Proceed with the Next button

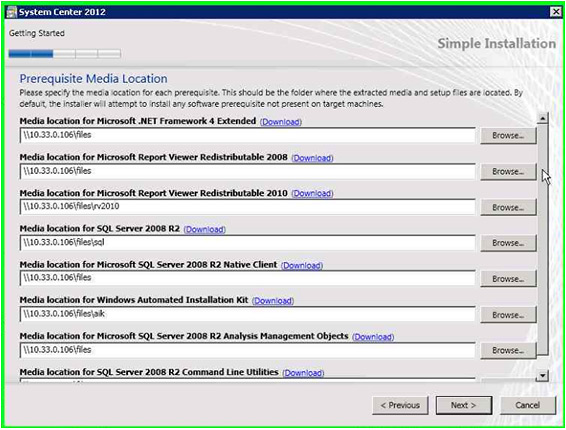[x=464, y=405]
